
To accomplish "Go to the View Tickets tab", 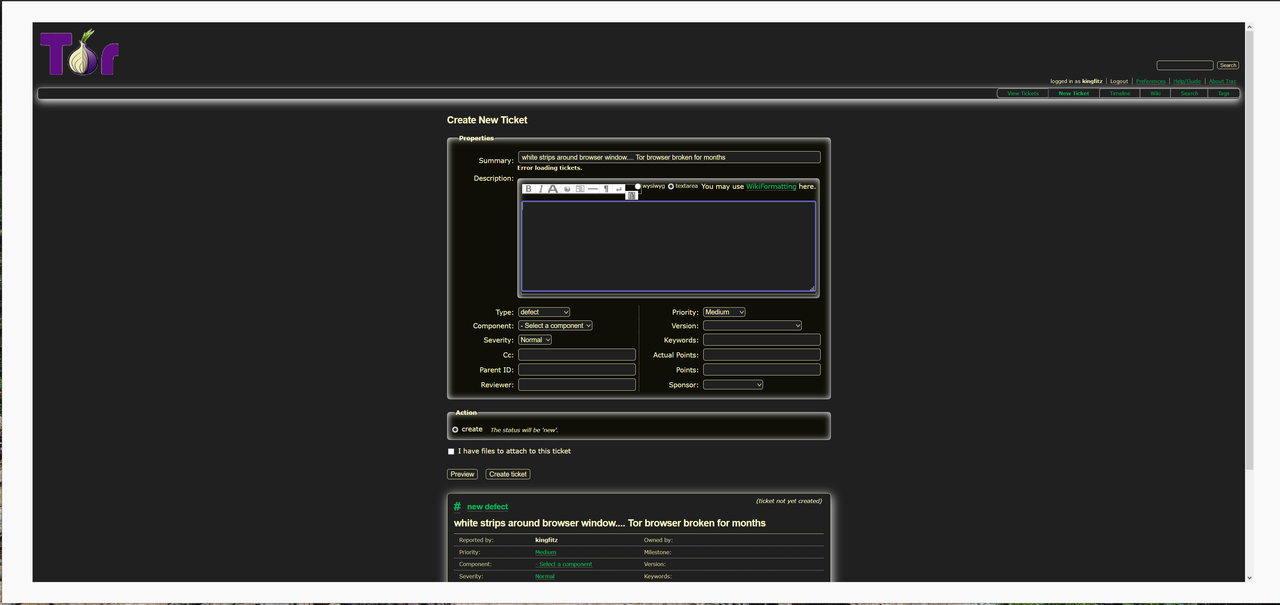I will (1023, 93).
